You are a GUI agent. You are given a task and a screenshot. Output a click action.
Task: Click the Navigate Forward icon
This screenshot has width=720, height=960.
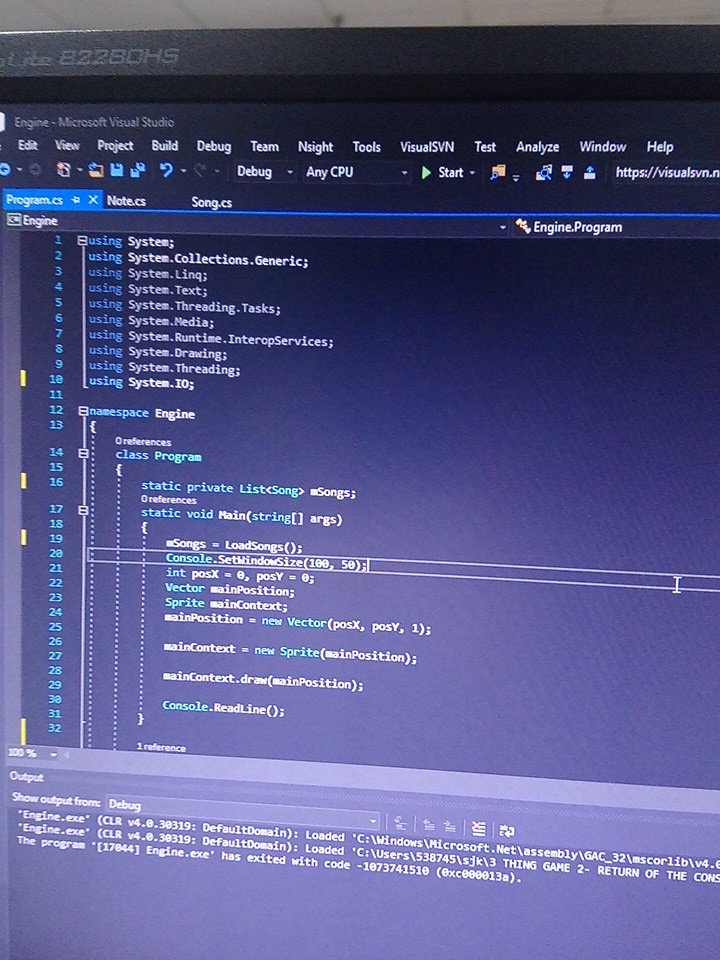pyautogui.click(x=35, y=170)
